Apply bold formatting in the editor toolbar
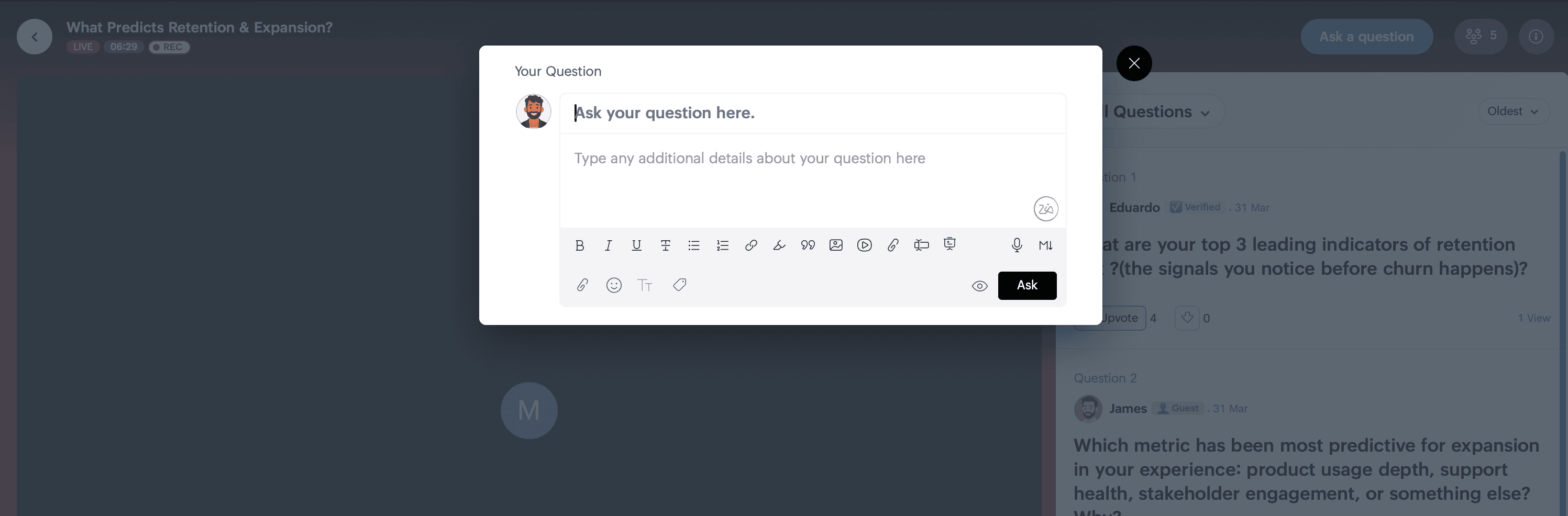 click(579, 245)
